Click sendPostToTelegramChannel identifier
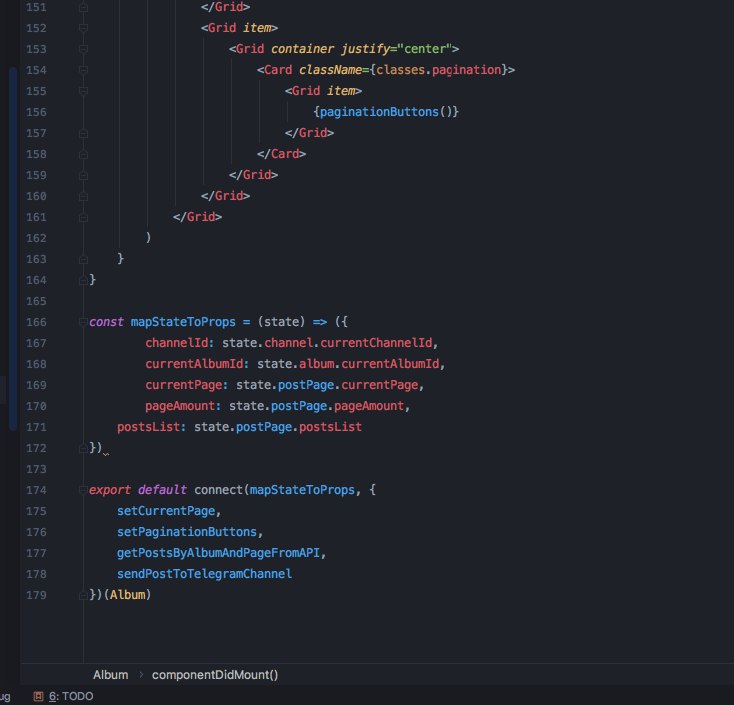The height and width of the screenshot is (705, 734). (x=205, y=574)
